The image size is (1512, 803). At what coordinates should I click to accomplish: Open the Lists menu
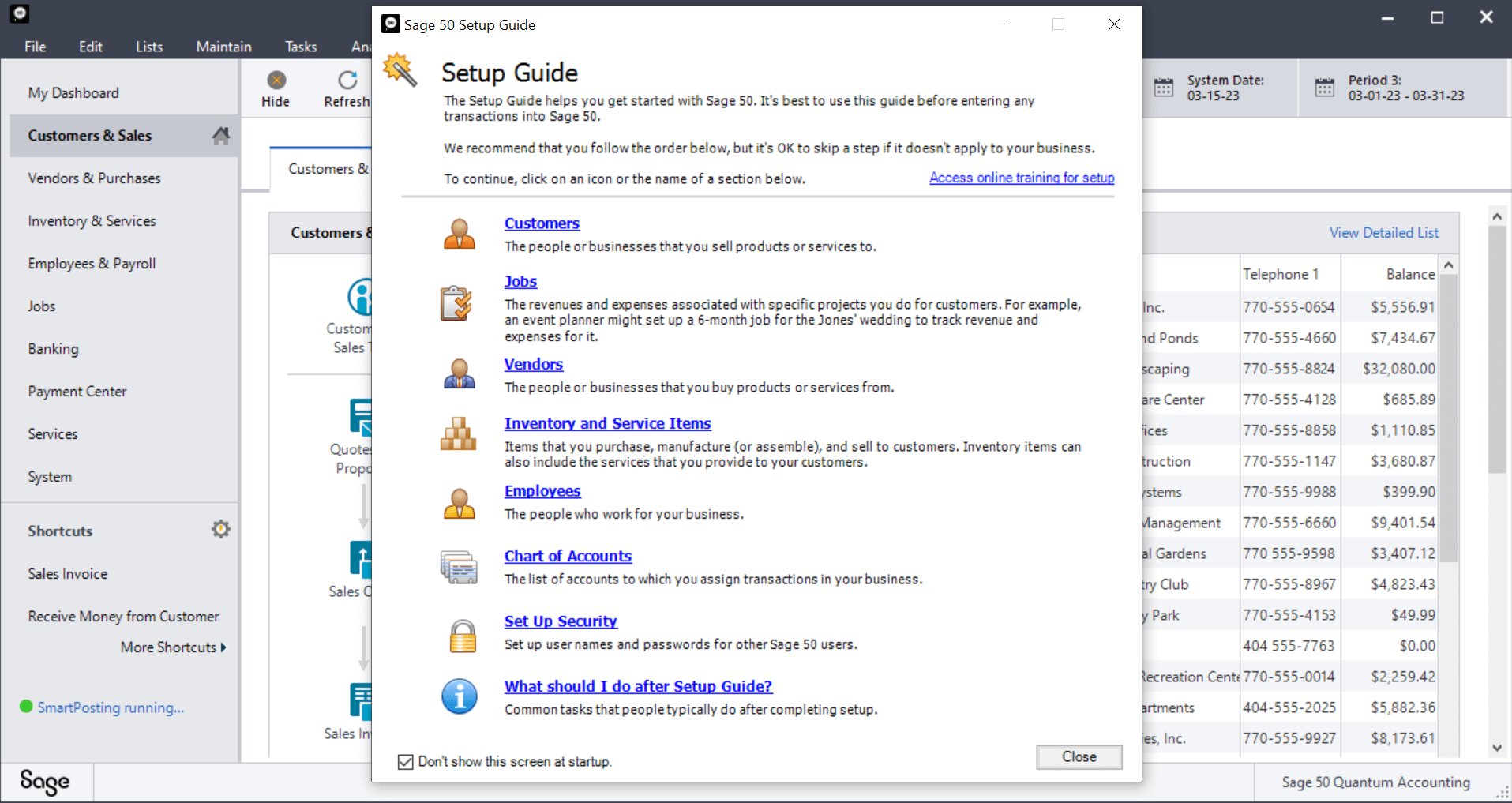point(149,47)
